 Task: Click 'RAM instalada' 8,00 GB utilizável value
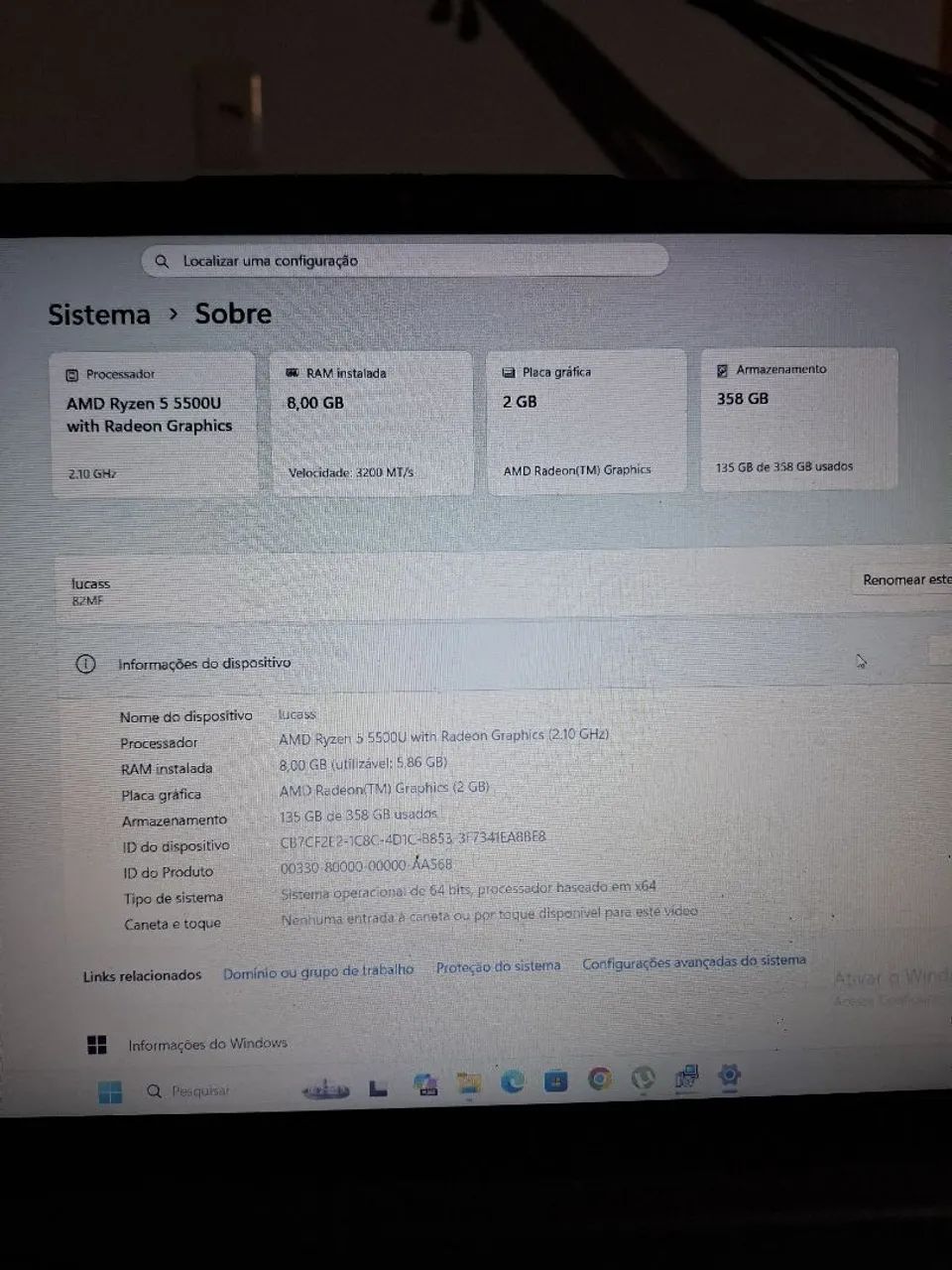(363, 763)
